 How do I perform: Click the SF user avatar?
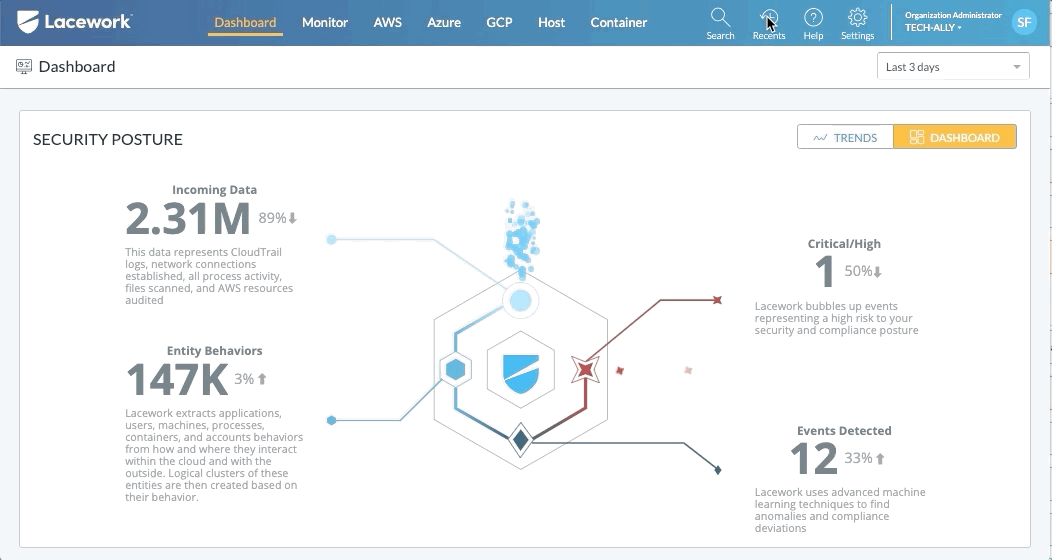coord(1023,22)
